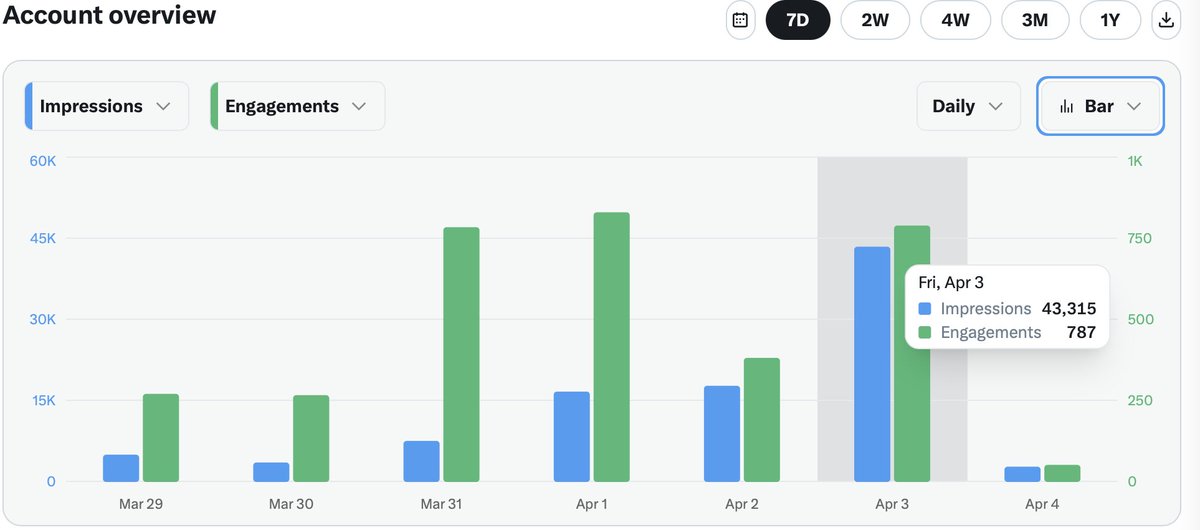This screenshot has height=530, width=1200.
Task: Click the Apr 4 axis label
Action: click(1042, 504)
